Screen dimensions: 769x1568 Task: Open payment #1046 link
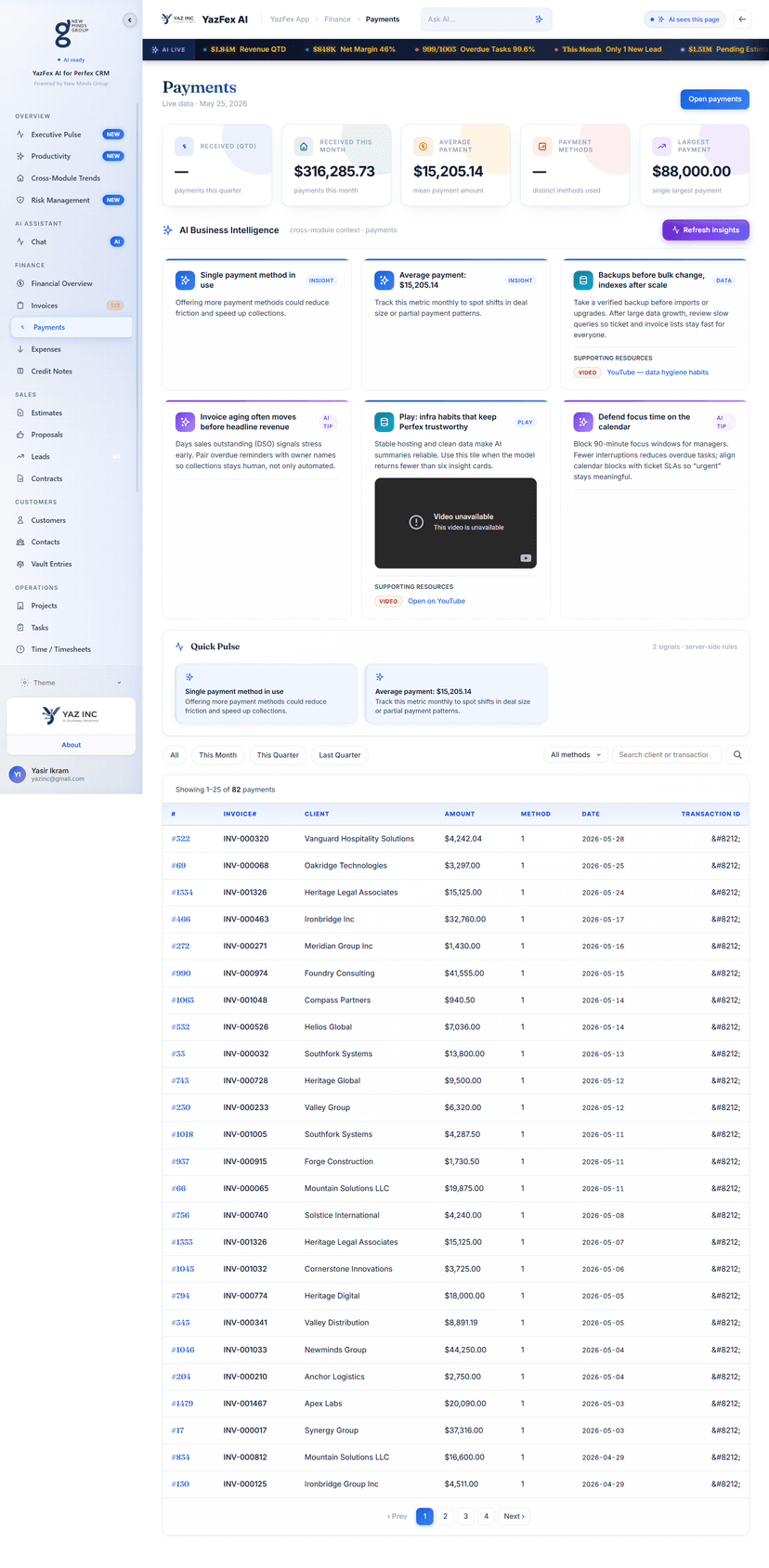(x=183, y=1350)
